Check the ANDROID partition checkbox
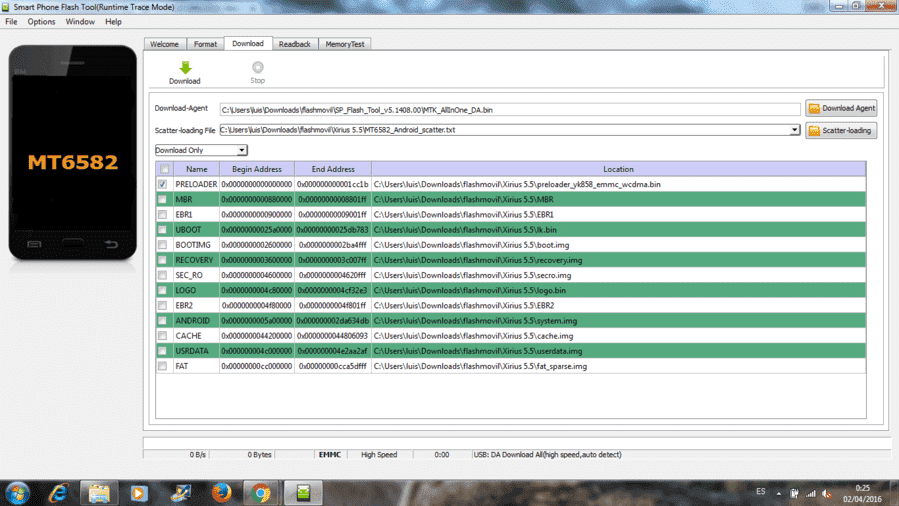The width and height of the screenshot is (899, 506). point(163,321)
